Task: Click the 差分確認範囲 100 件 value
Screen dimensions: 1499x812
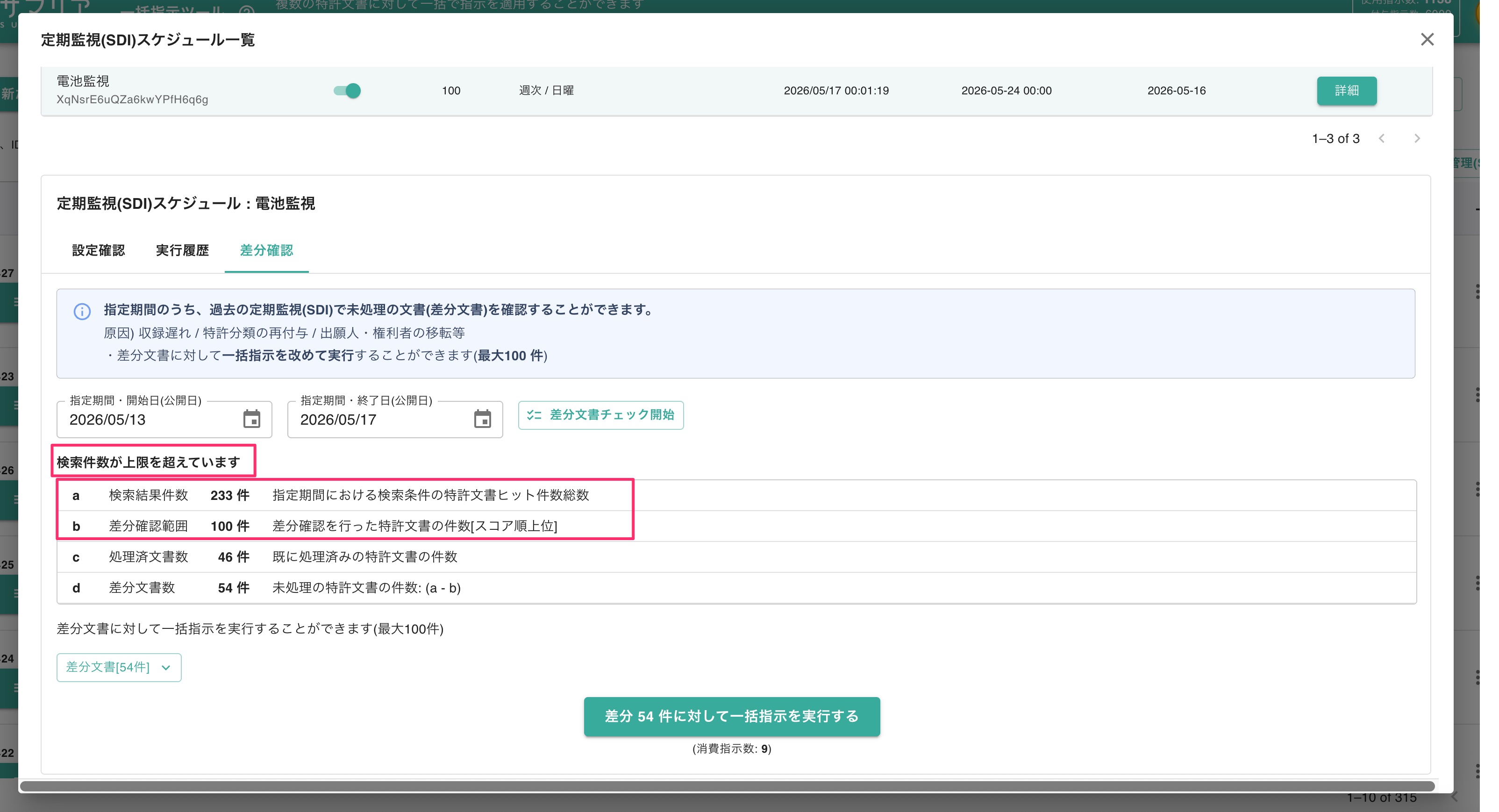Action: (x=230, y=527)
